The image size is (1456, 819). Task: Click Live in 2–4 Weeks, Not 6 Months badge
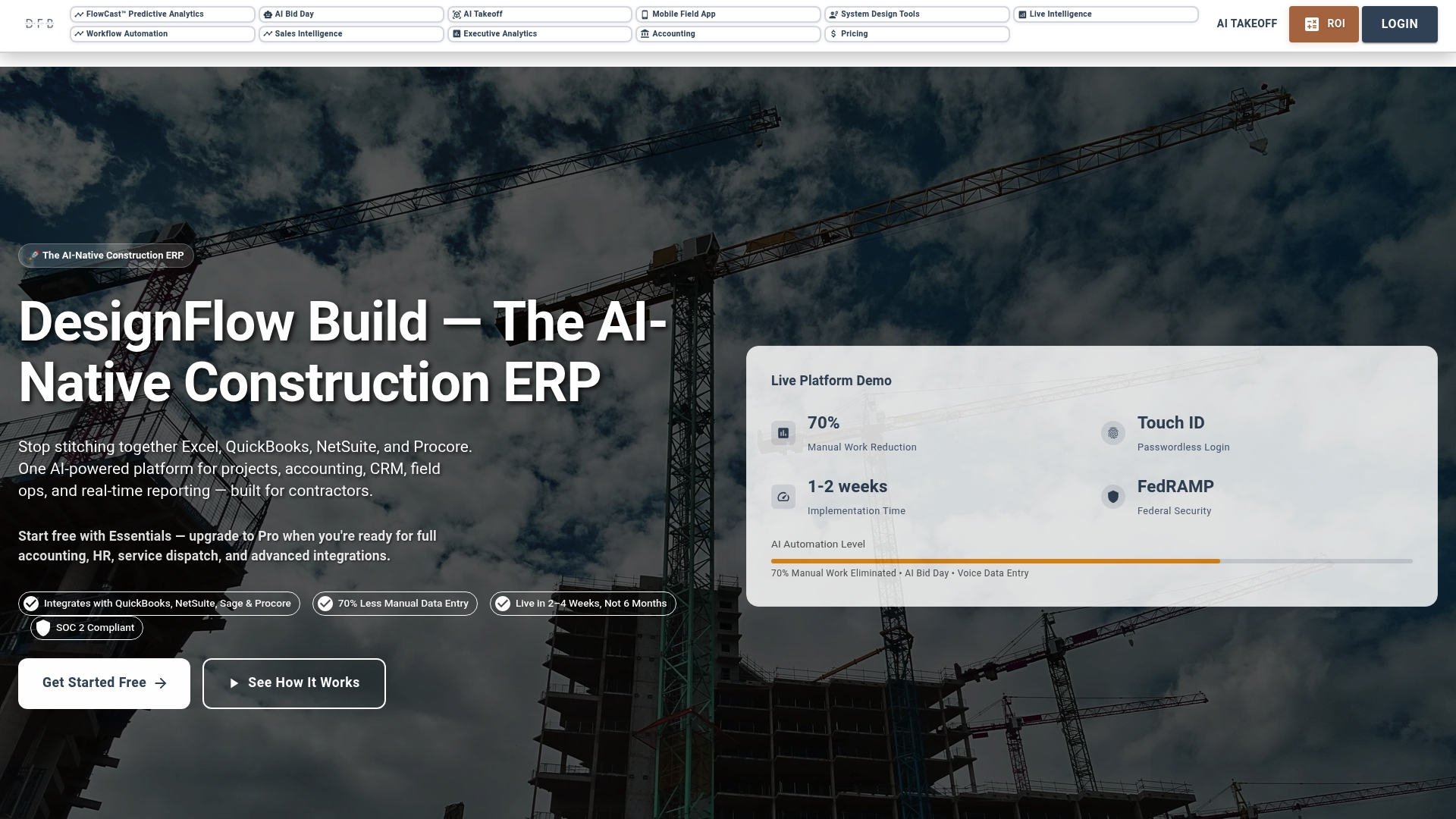(x=583, y=604)
